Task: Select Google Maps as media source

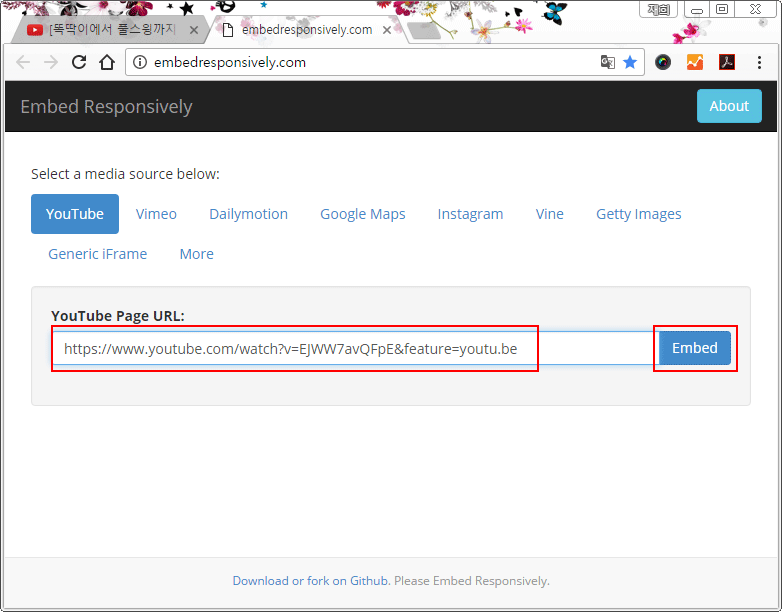Action: click(x=362, y=214)
